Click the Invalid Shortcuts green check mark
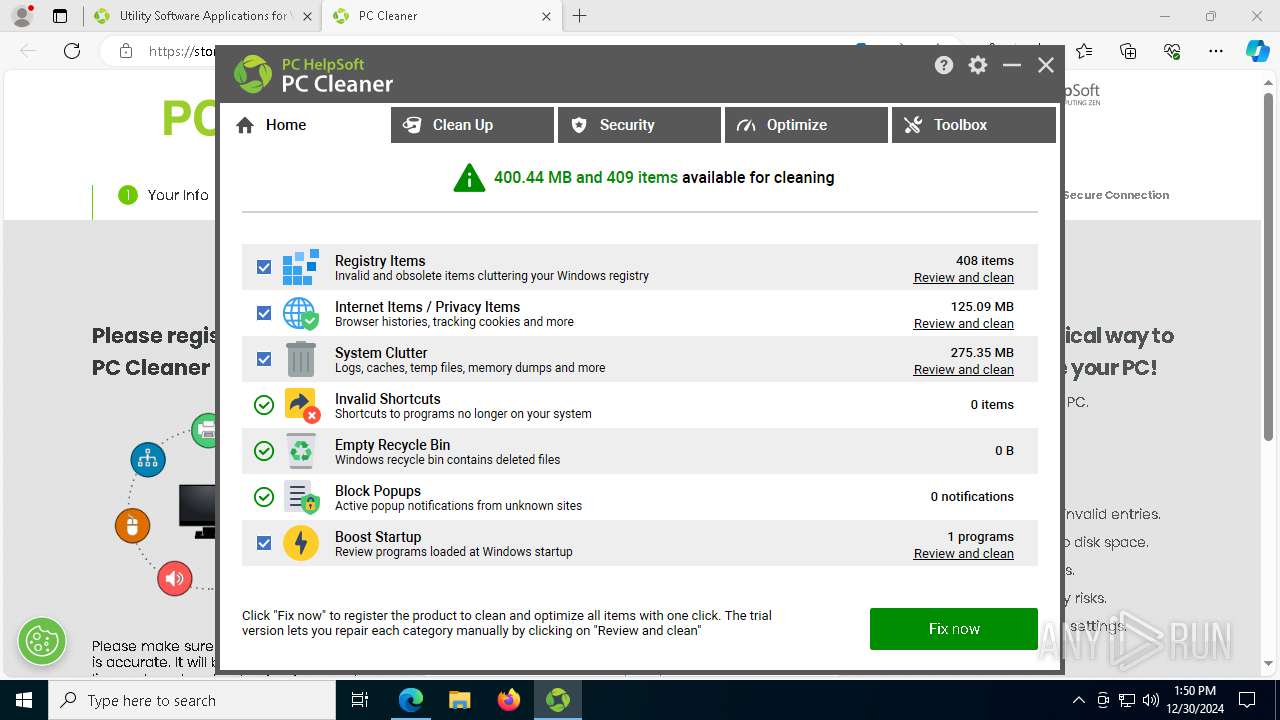Viewport: 1280px width, 720px height. [x=264, y=405]
